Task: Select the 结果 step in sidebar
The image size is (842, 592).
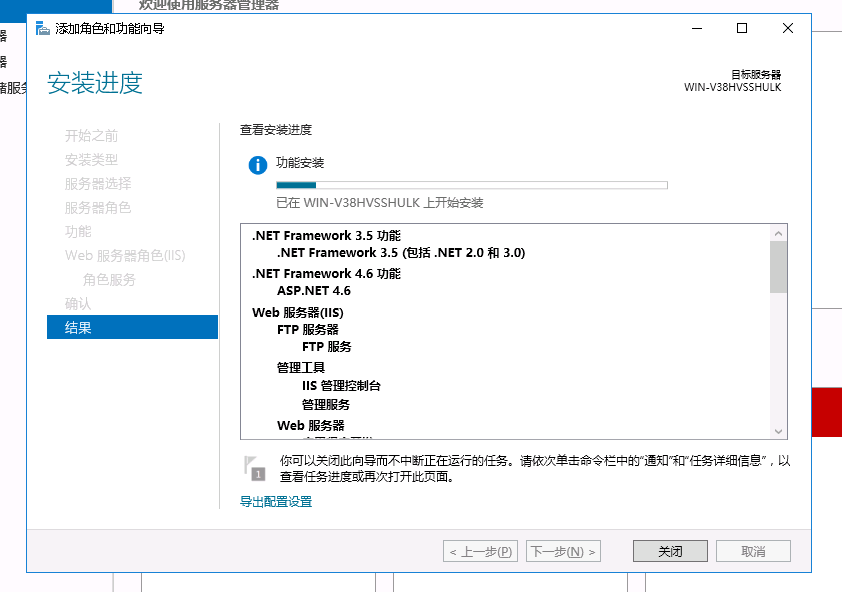Action: point(132,327)
